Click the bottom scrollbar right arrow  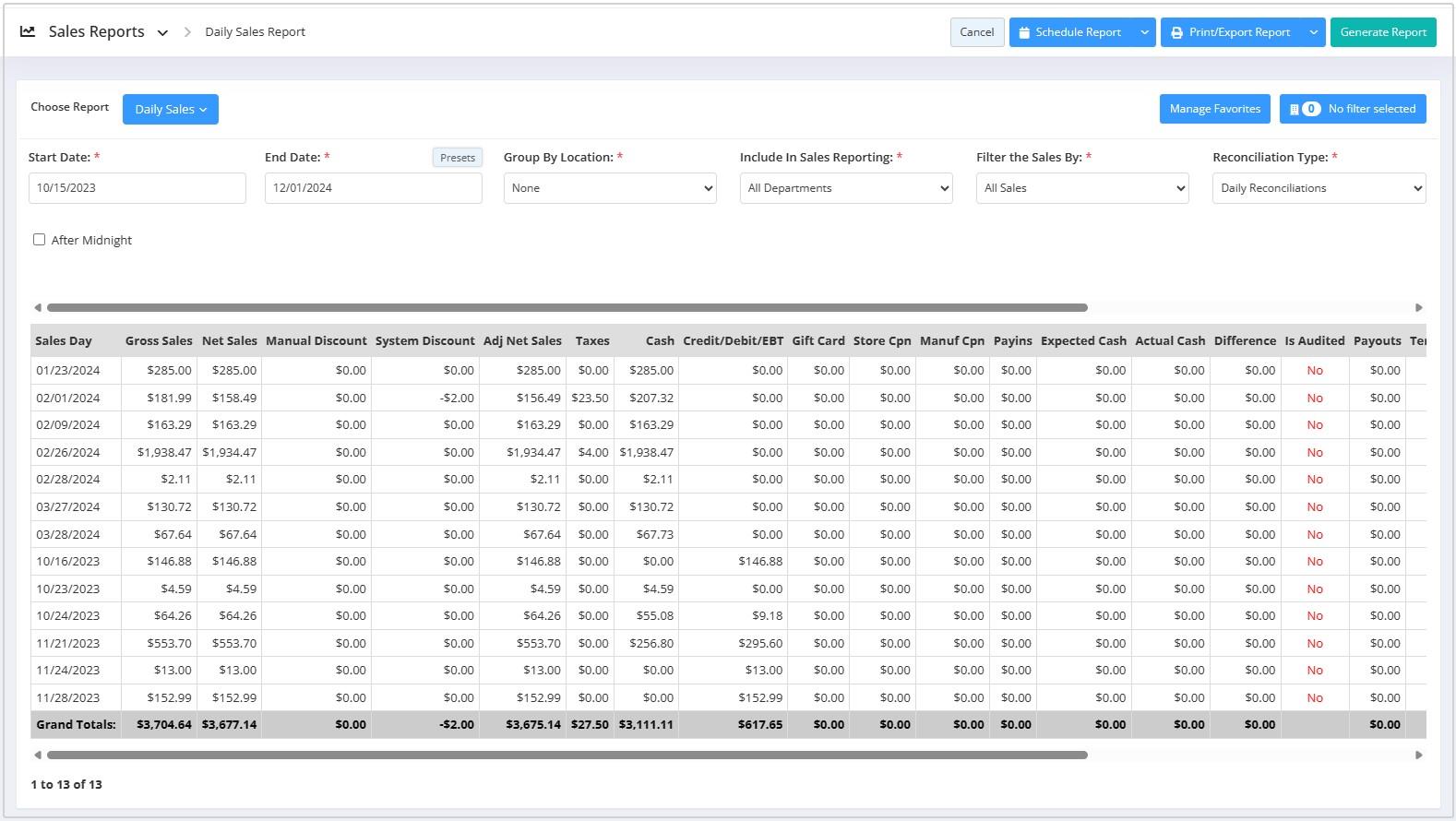coord(1419,755)
